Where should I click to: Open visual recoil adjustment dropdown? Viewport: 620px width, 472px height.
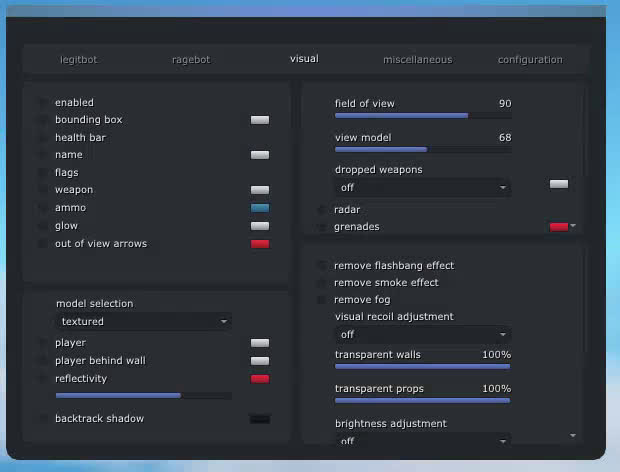click(x=423, y=335)
